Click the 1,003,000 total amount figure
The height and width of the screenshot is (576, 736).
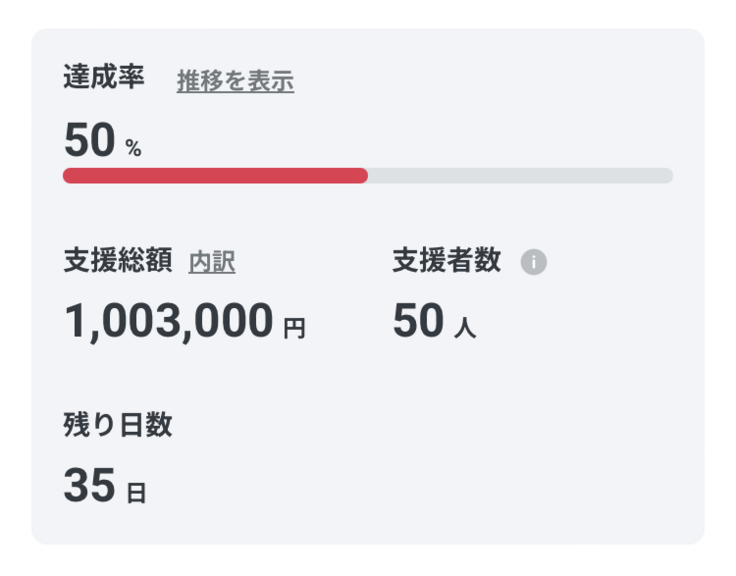168,321
